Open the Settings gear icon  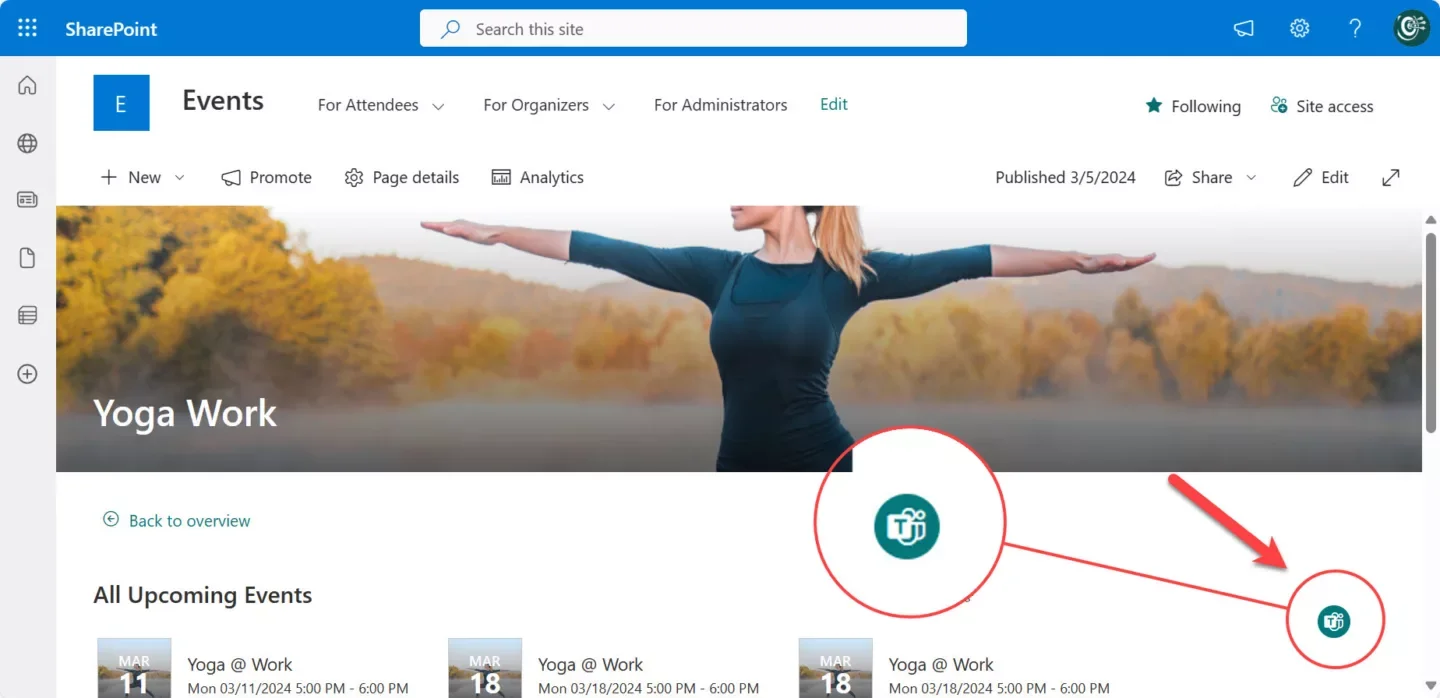click(x=1299, y=28)
